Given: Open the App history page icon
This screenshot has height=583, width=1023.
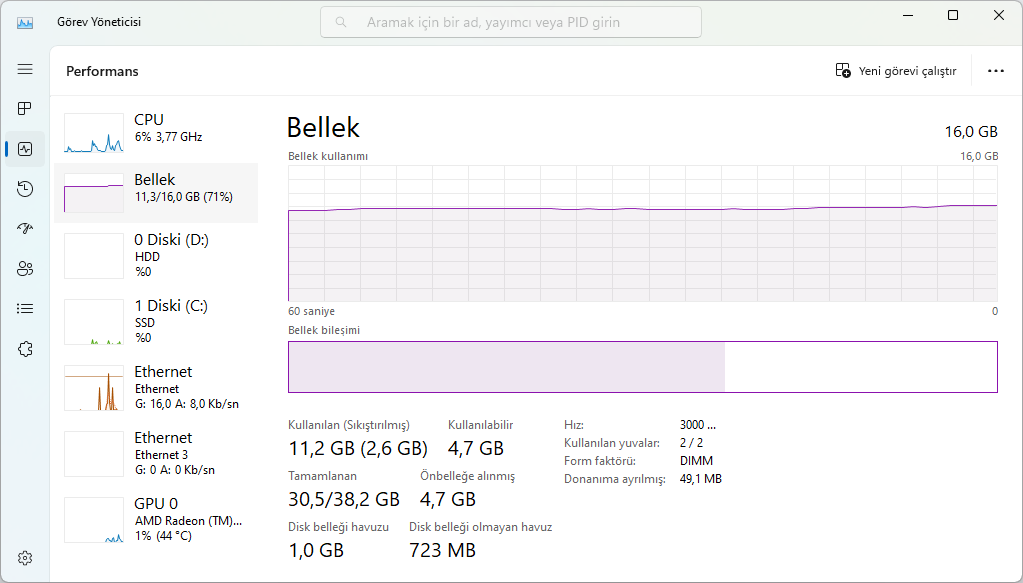Looking at the screenshot, I should point(25,189).
